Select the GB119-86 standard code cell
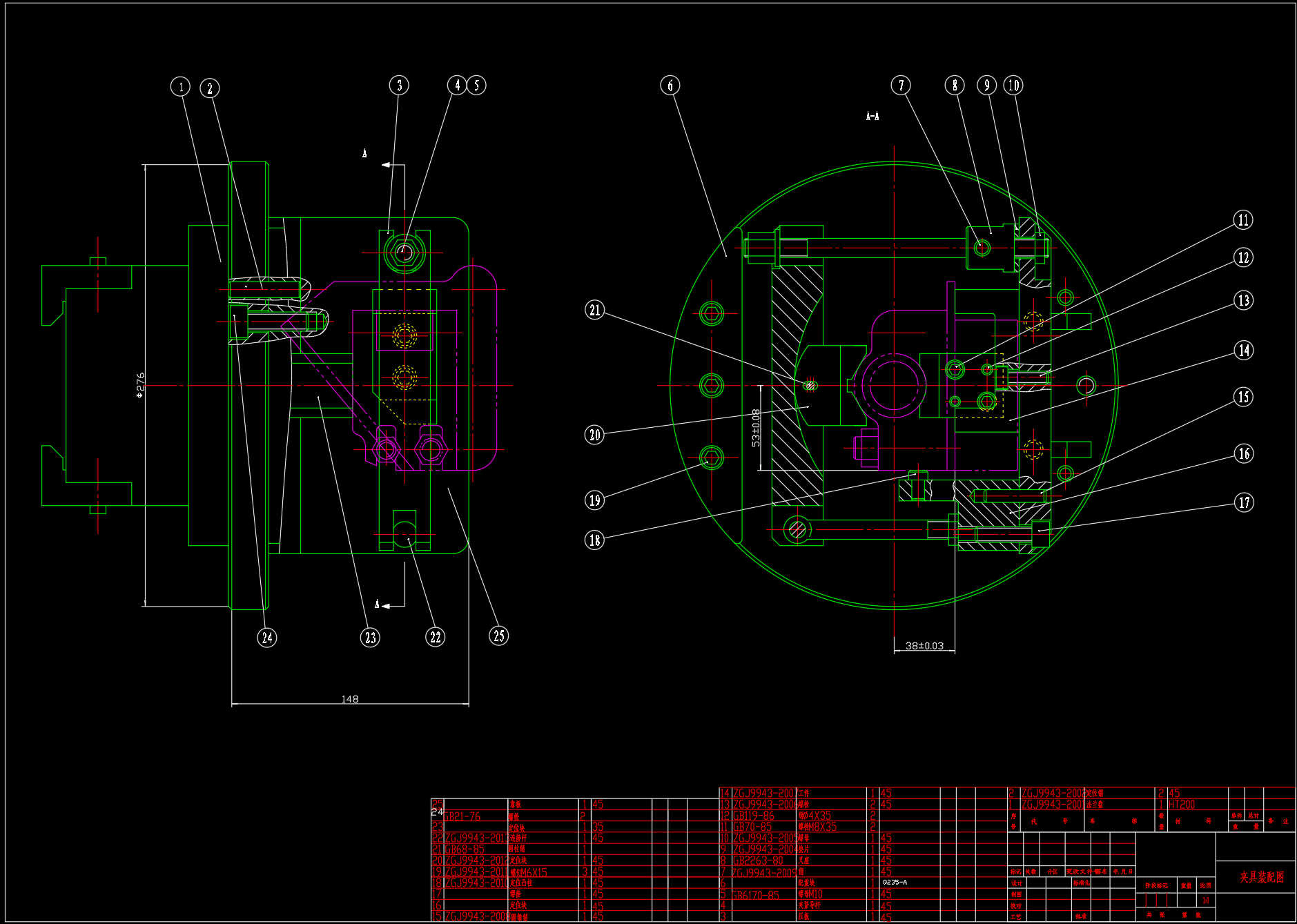Viewport: 1297px width, 924px height. click(754, 816)
